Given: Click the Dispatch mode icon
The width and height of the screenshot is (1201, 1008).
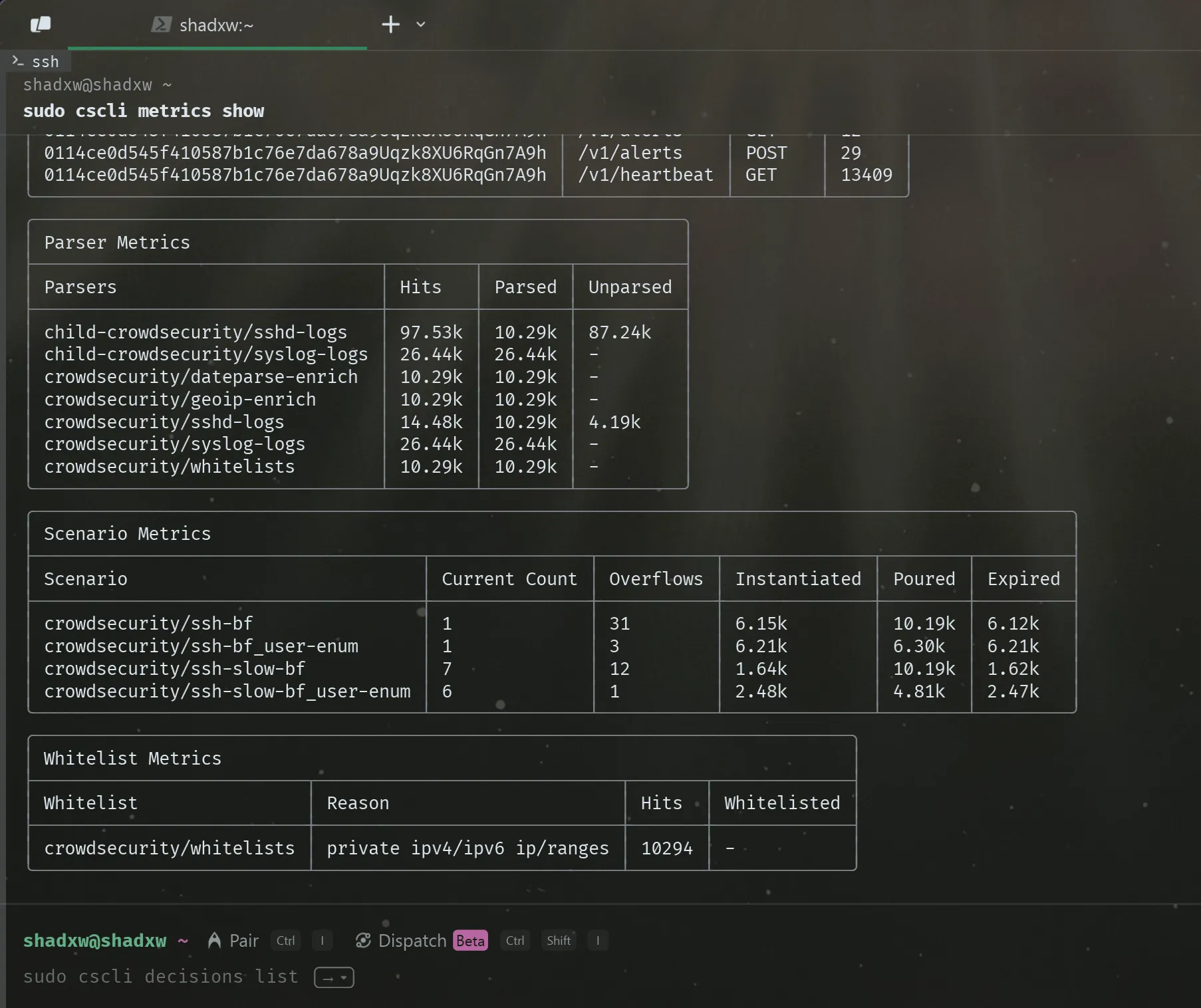Looking at the screenshot, I should pyautogui.click(x=363, y=940).
